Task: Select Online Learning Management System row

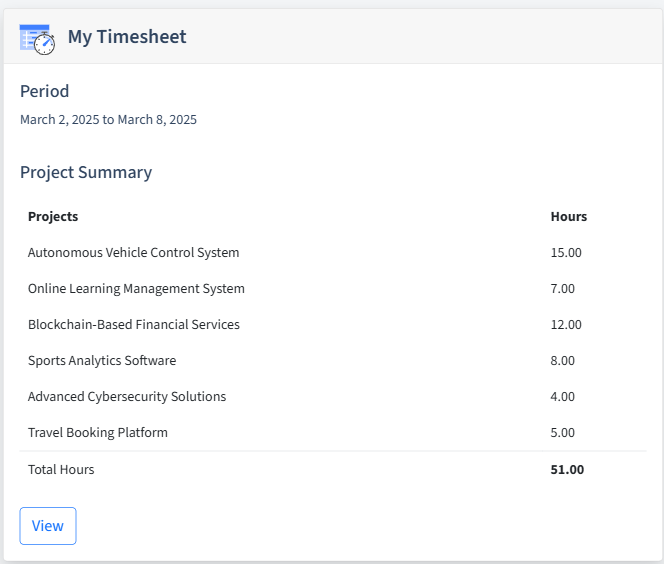Action: [x=333, y=288]
